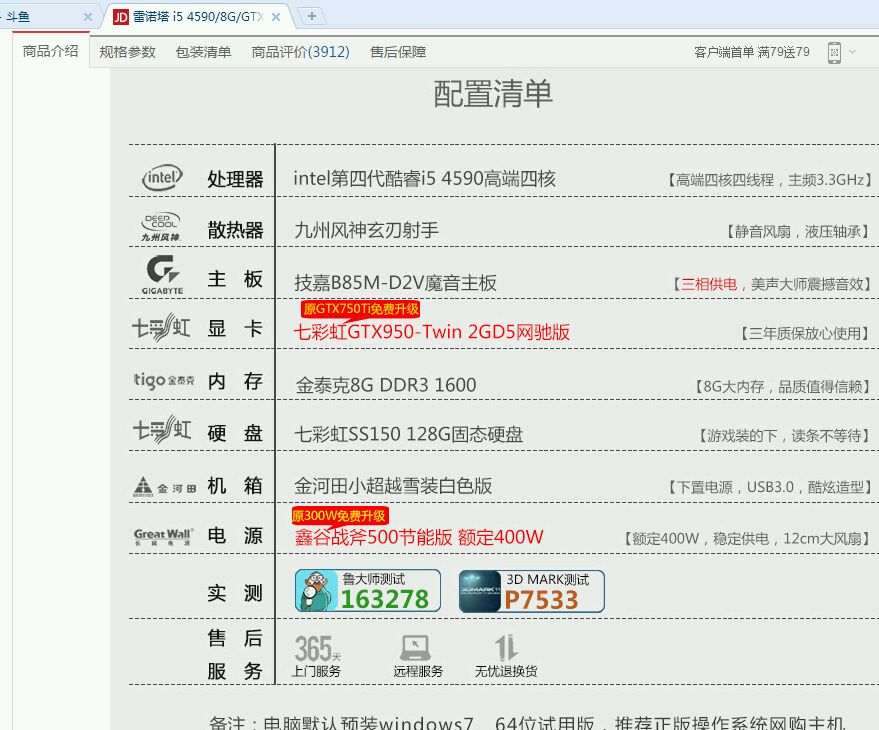Click 下置电源，USB3.0，酷炫造型 note
Screen dimensions: 879x730
click(x=770, y=487)
